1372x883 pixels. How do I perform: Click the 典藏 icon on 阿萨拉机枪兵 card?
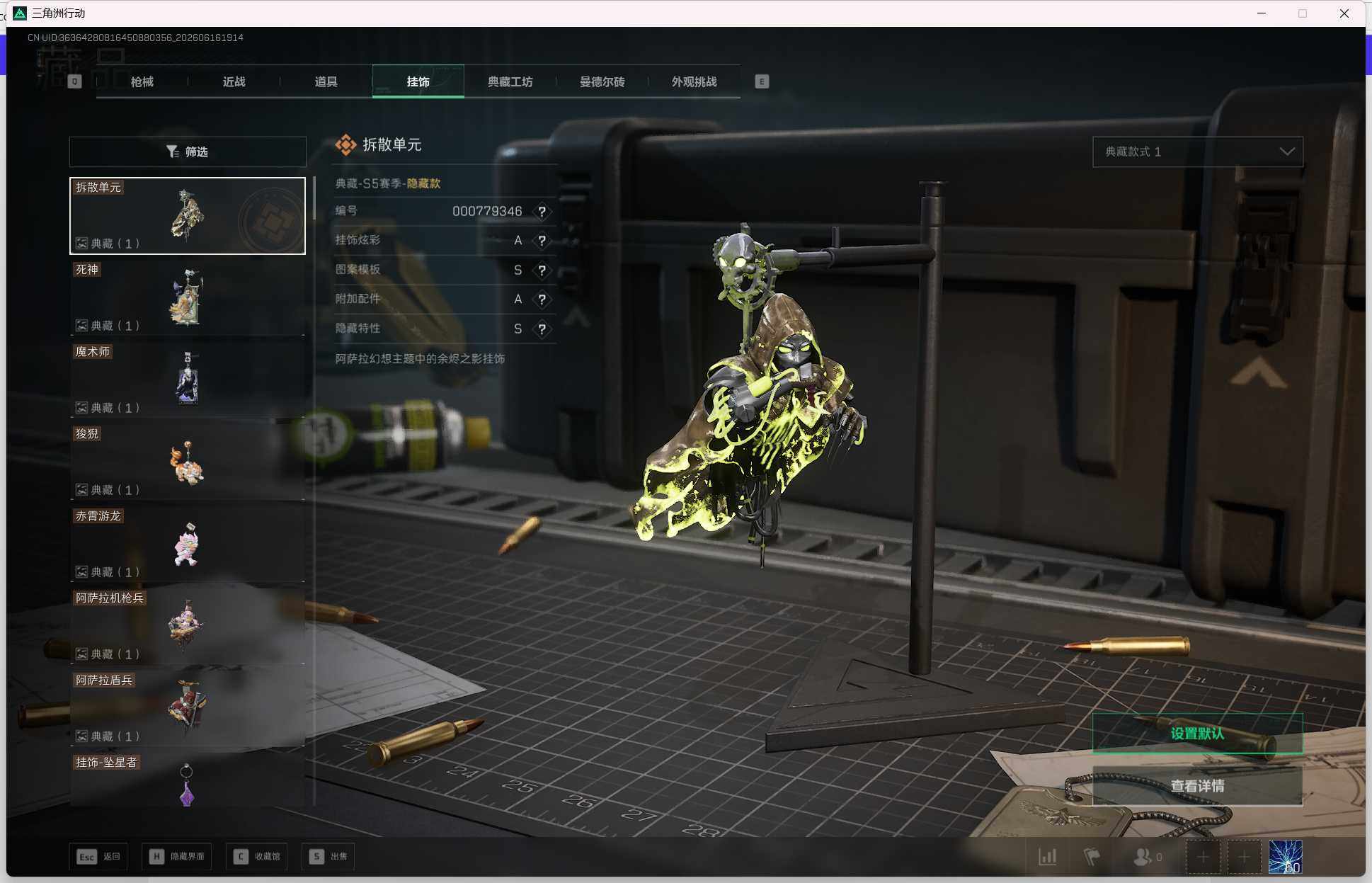[82, 654]
